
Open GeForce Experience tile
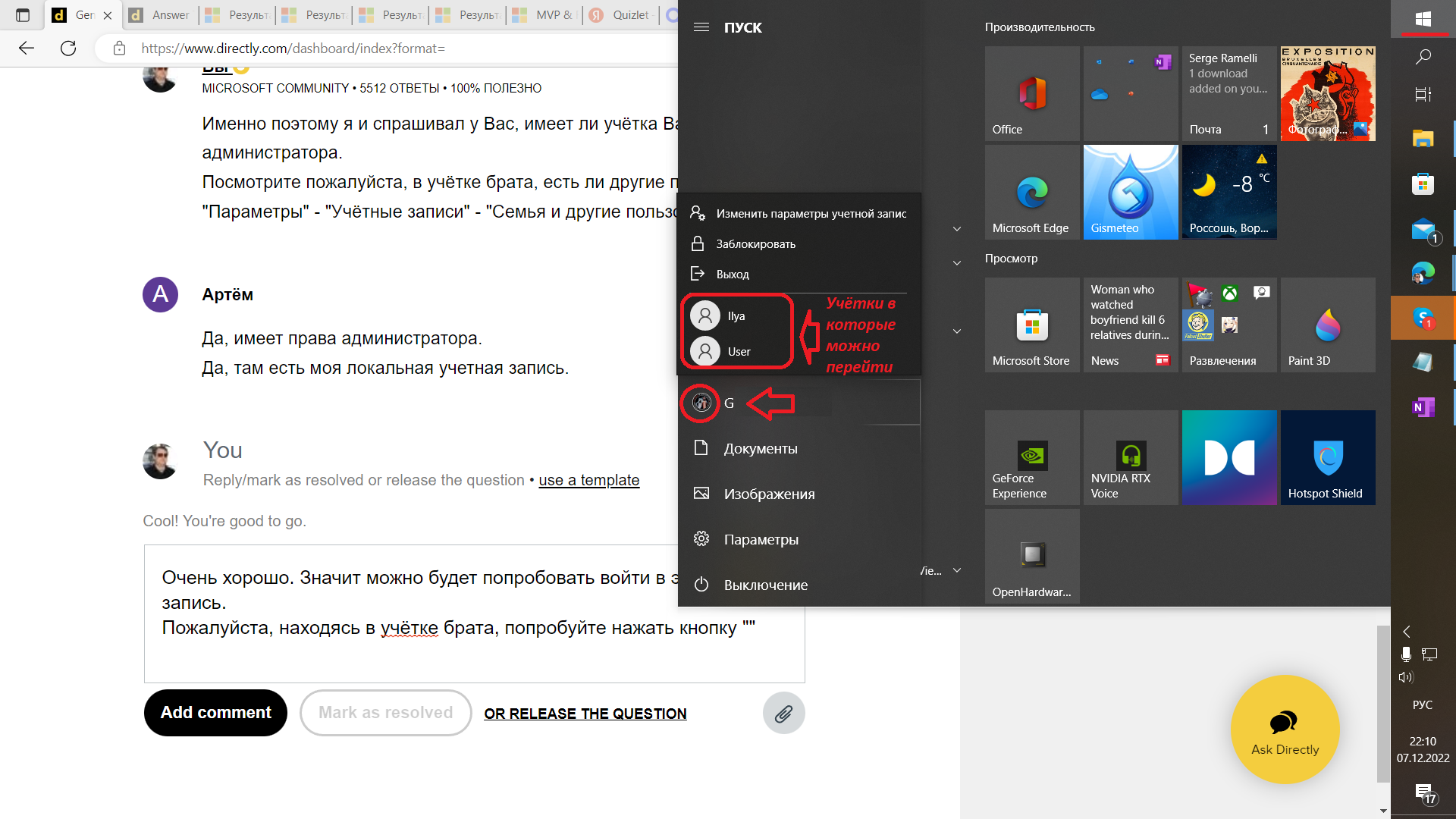pyautogui.click(x=1032, y=457)
